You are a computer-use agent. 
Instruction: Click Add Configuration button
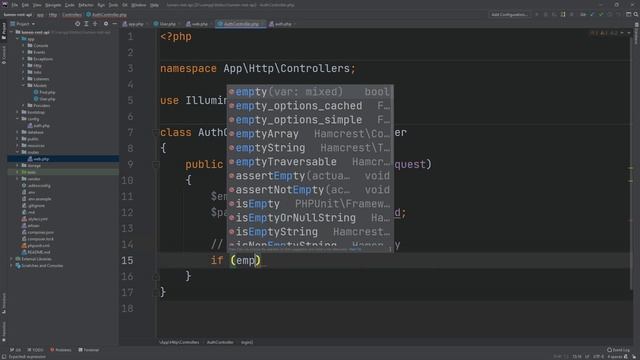click(509, 15)
